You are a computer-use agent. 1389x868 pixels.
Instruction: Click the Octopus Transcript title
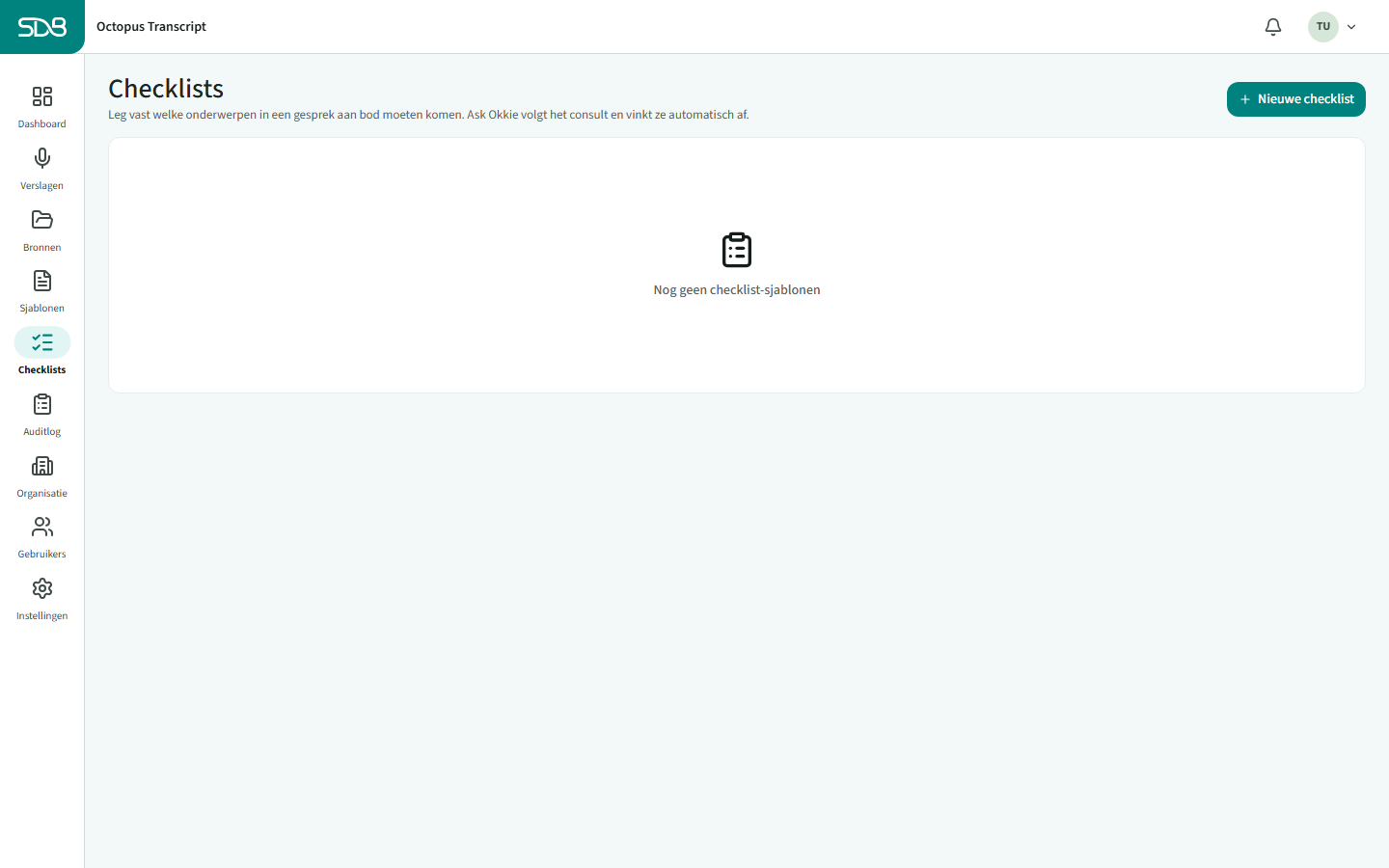[x=151, y=27]
